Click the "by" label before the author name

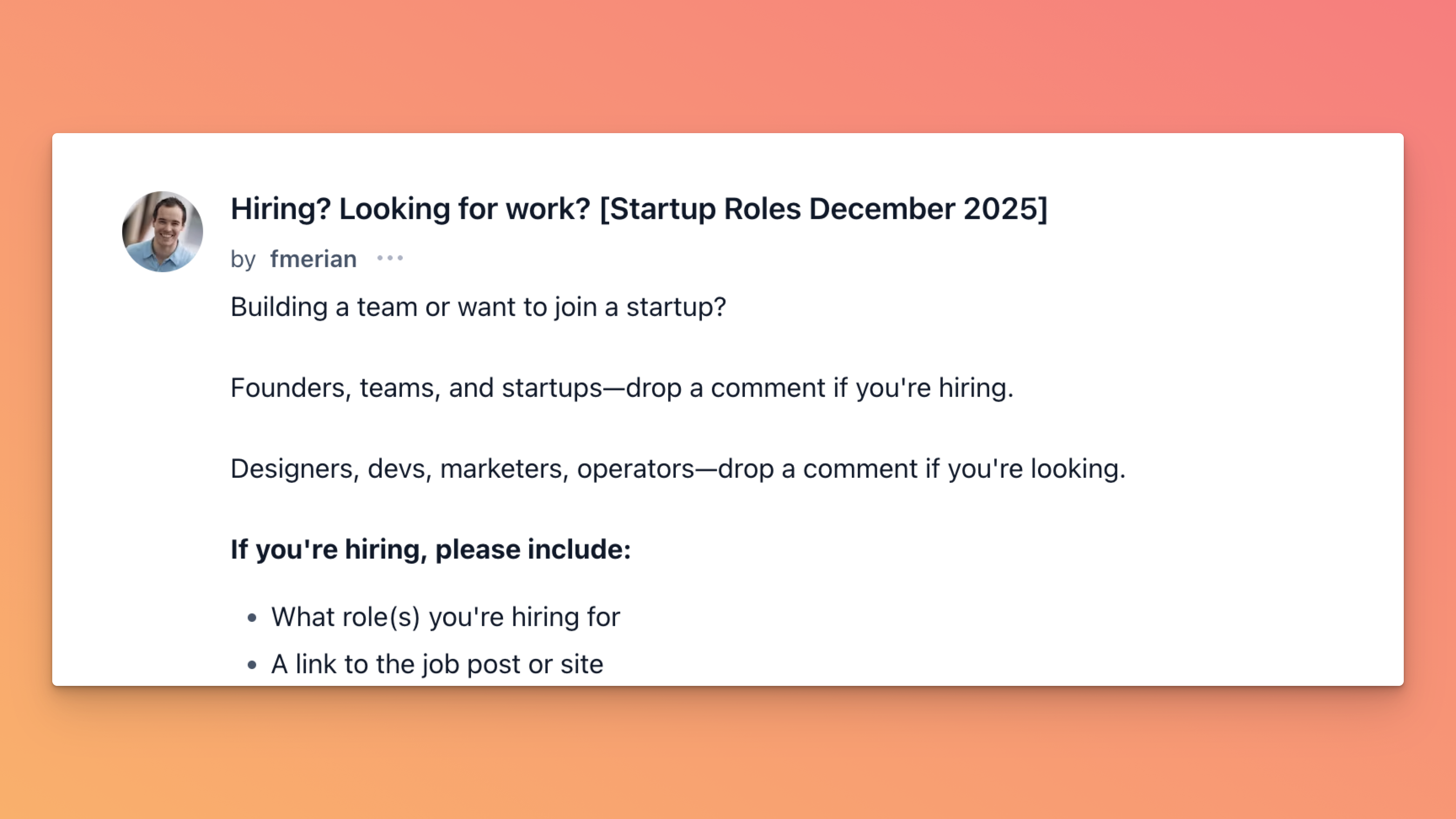(243, 260)
